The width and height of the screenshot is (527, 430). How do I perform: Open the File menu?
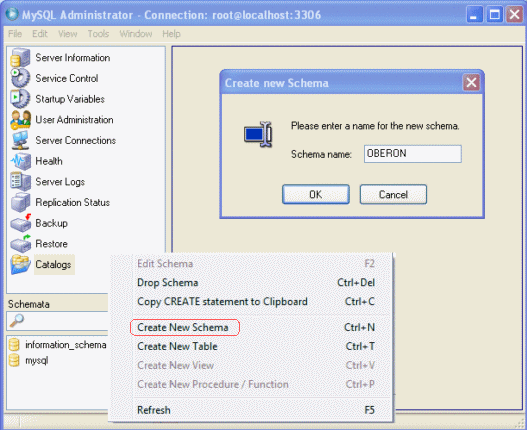[x=15, y=34]
